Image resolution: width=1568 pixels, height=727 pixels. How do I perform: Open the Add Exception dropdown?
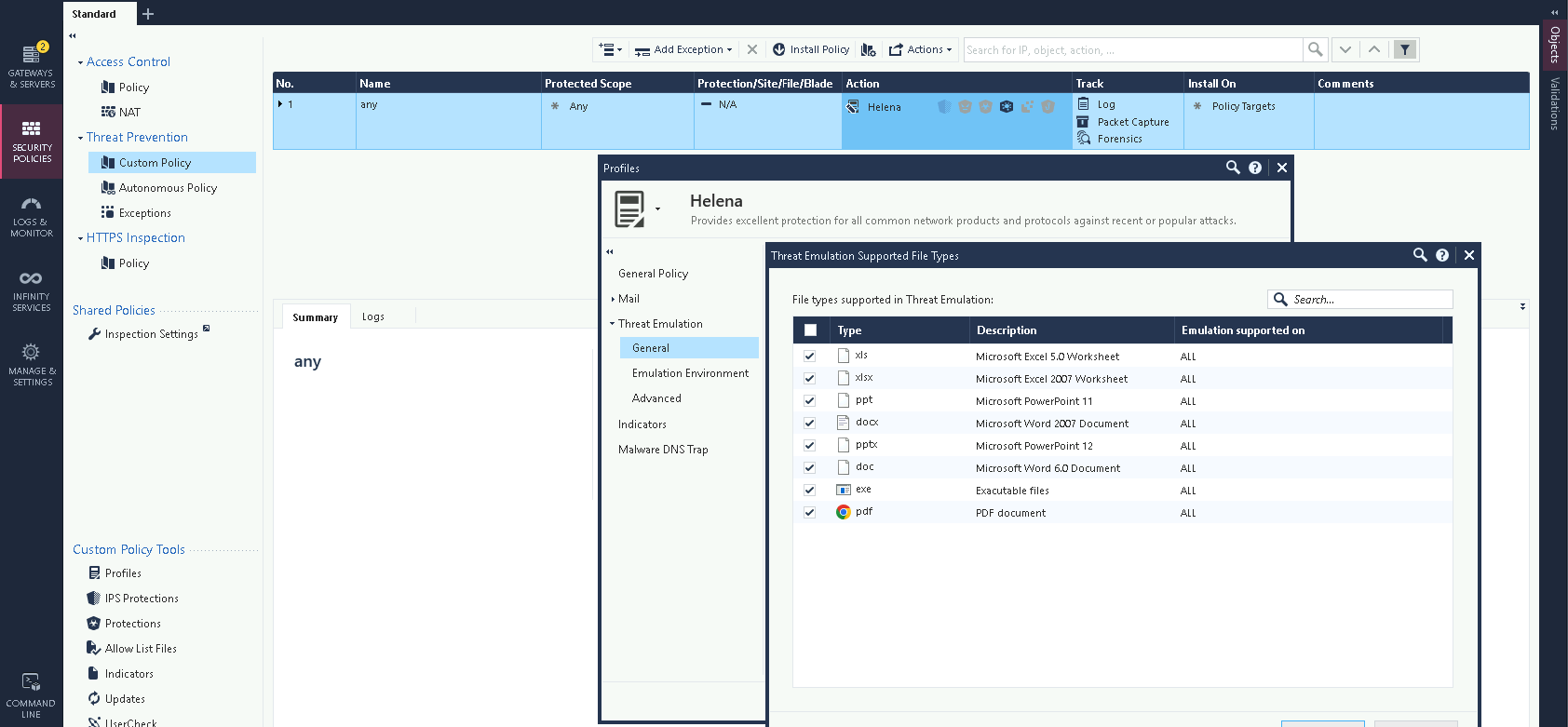pyautogui.click(x=684, y=49)
